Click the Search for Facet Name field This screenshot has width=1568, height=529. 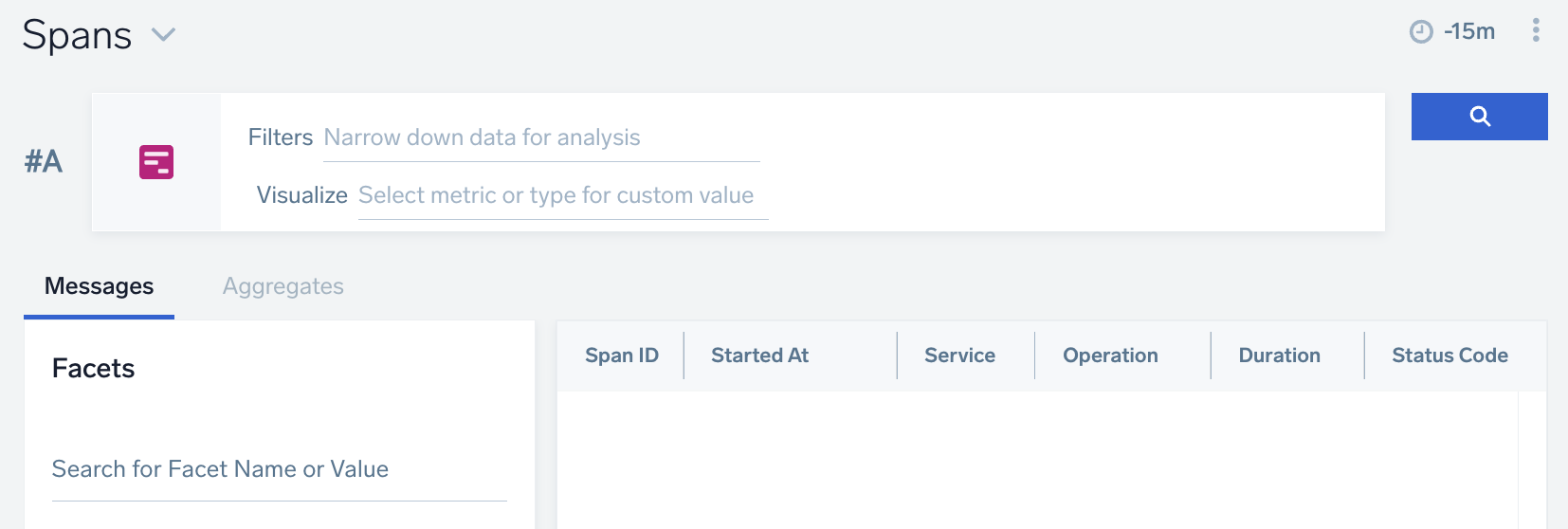(x=279, y=469)
